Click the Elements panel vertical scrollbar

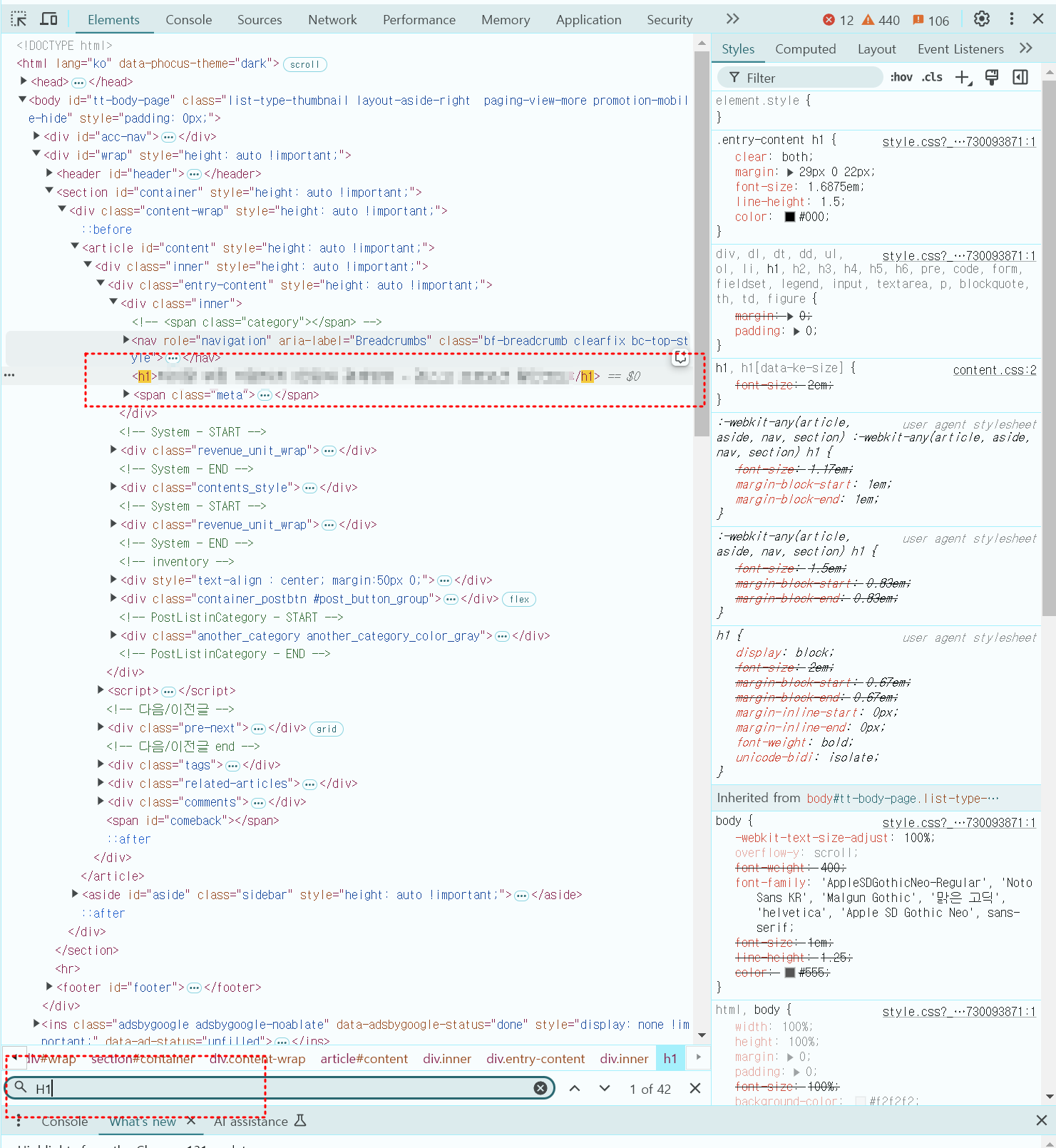click(701, 242)
